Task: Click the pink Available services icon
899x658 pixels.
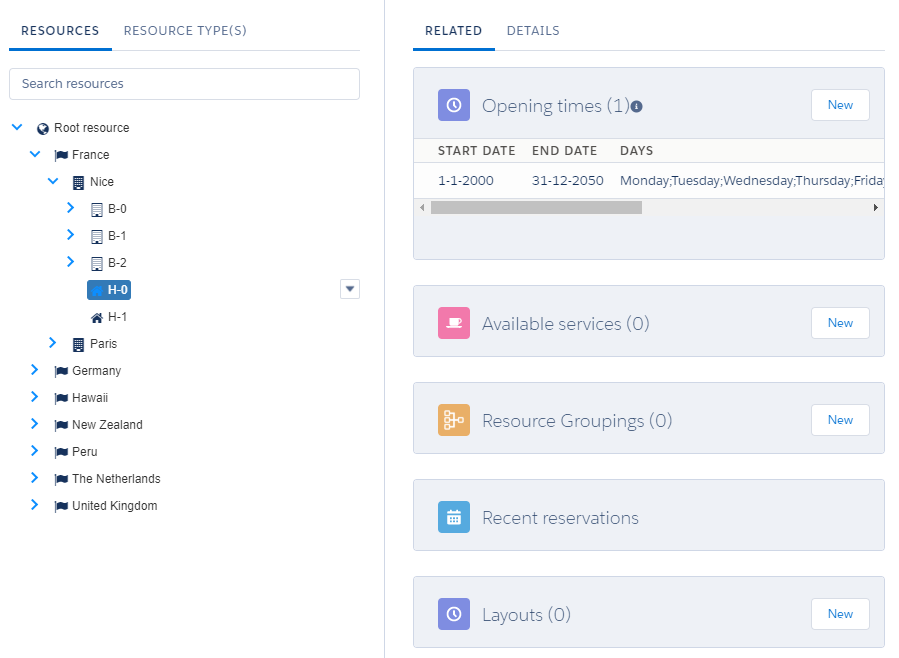Action: tap(453, 322)
